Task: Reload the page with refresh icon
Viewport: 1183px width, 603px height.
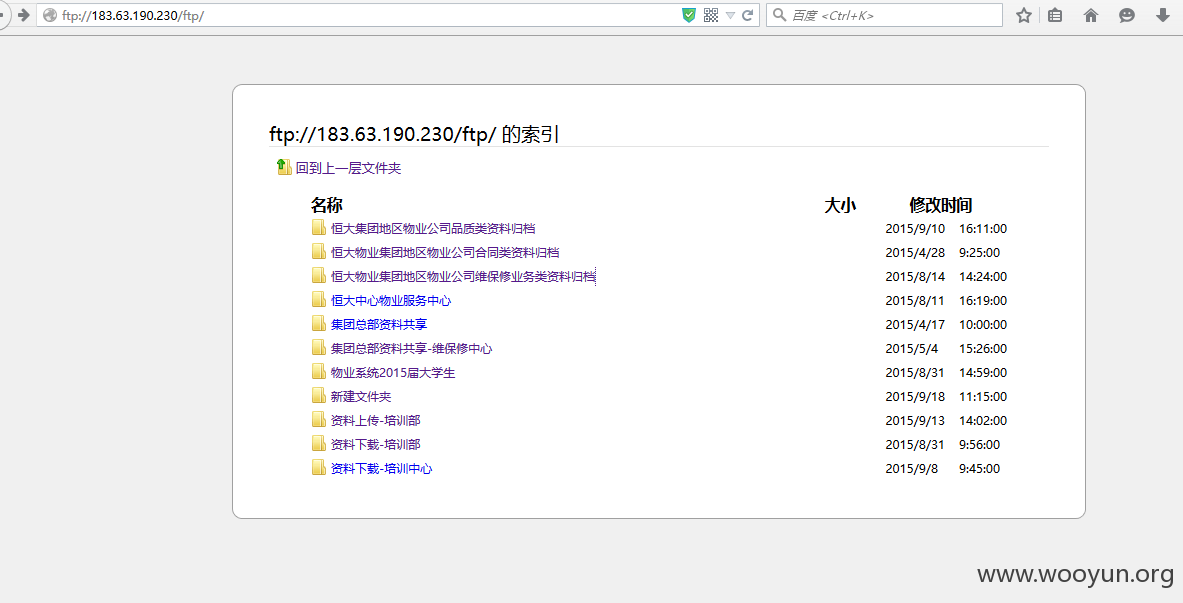Action: pos(747,15)
